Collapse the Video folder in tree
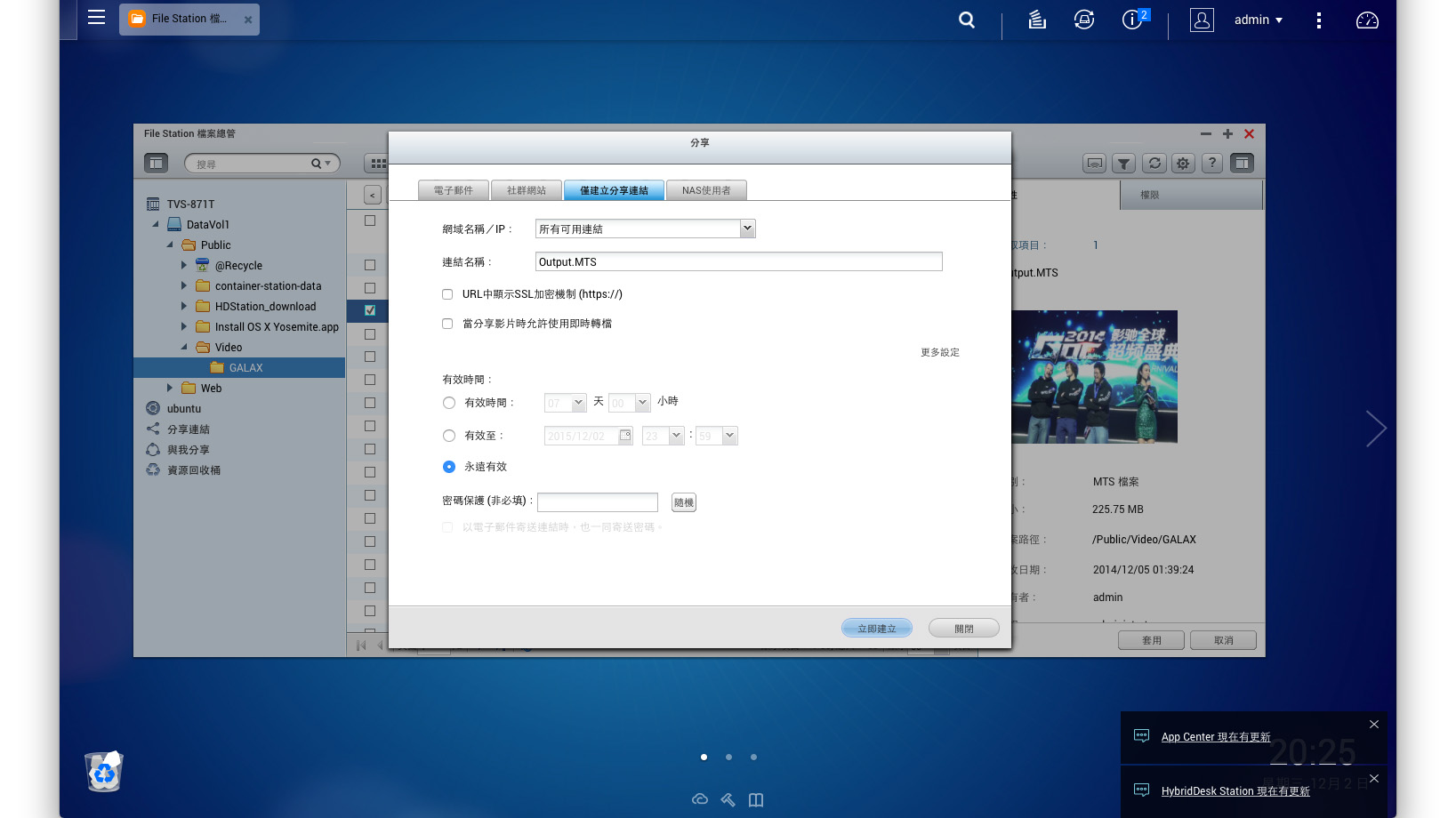The height and width of the screenshot is (818, 1456). 184,347
